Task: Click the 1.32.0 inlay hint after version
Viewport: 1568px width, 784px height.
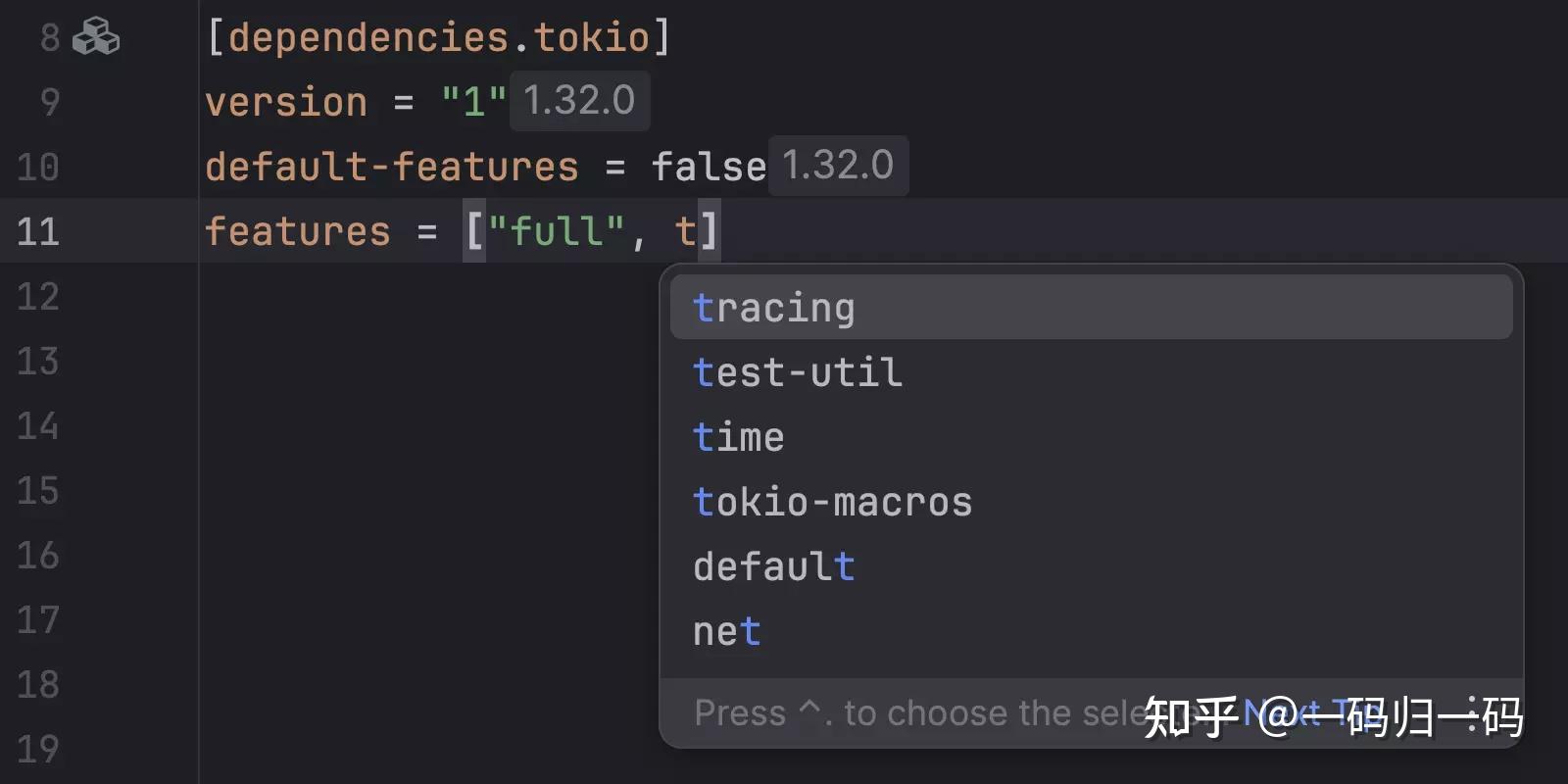Action: click(x=579, y=101)
